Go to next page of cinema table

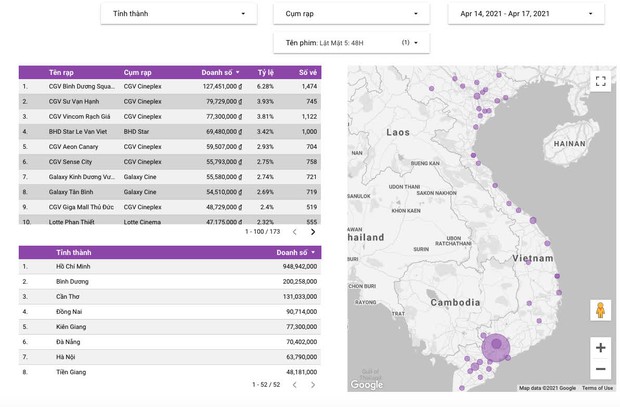(313, 232)
